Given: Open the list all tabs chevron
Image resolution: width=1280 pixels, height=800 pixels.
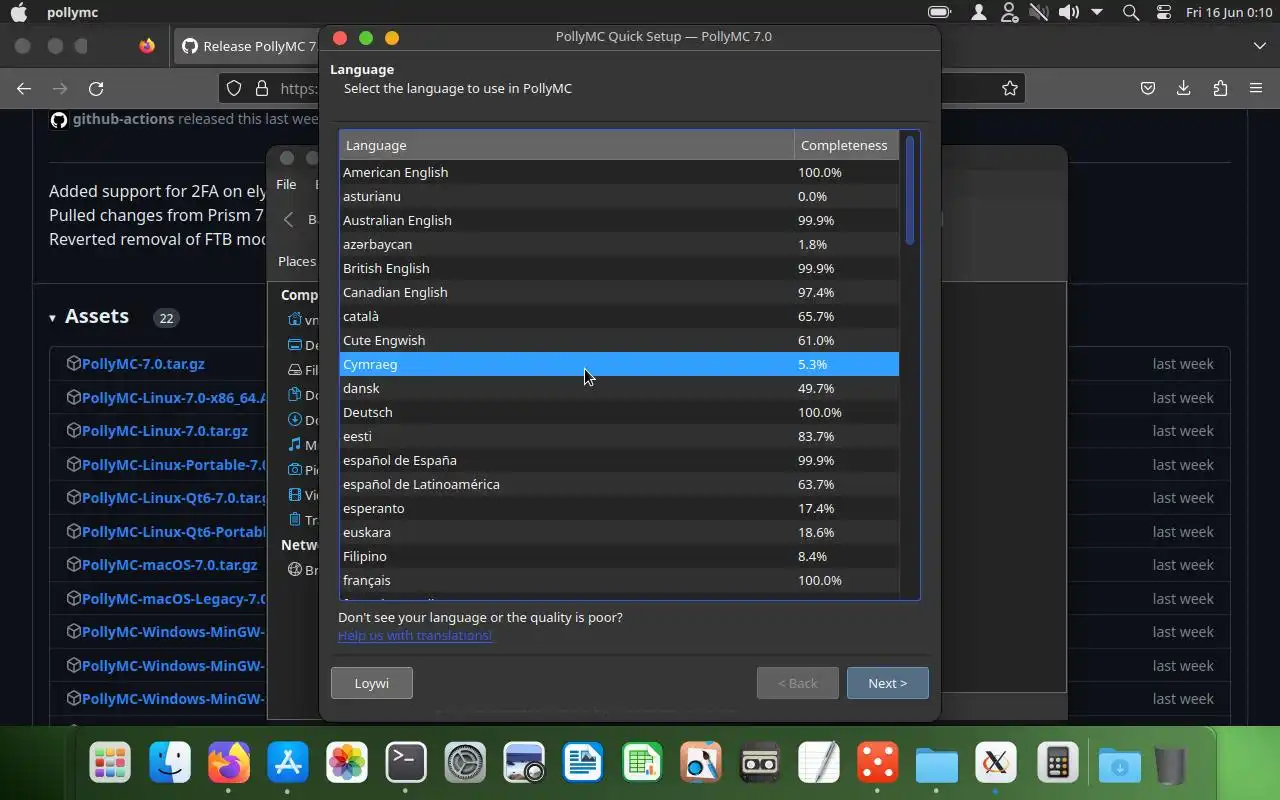Looking at the screenshot, I should [x=1259, y=46].
